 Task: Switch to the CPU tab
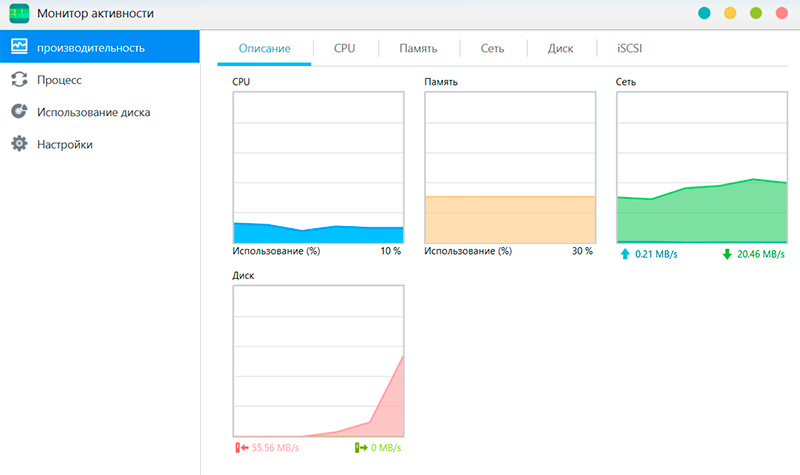(x=344, y=48)
